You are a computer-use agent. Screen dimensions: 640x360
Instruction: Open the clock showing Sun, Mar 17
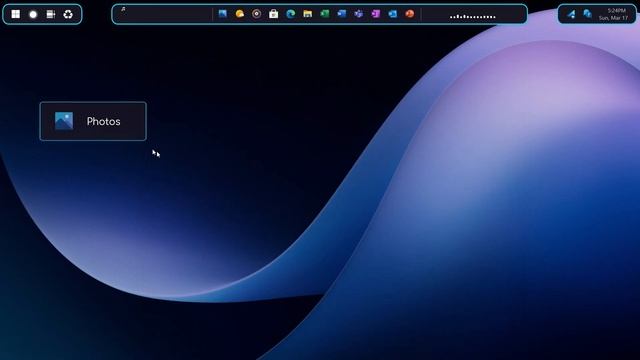point(613,14)
